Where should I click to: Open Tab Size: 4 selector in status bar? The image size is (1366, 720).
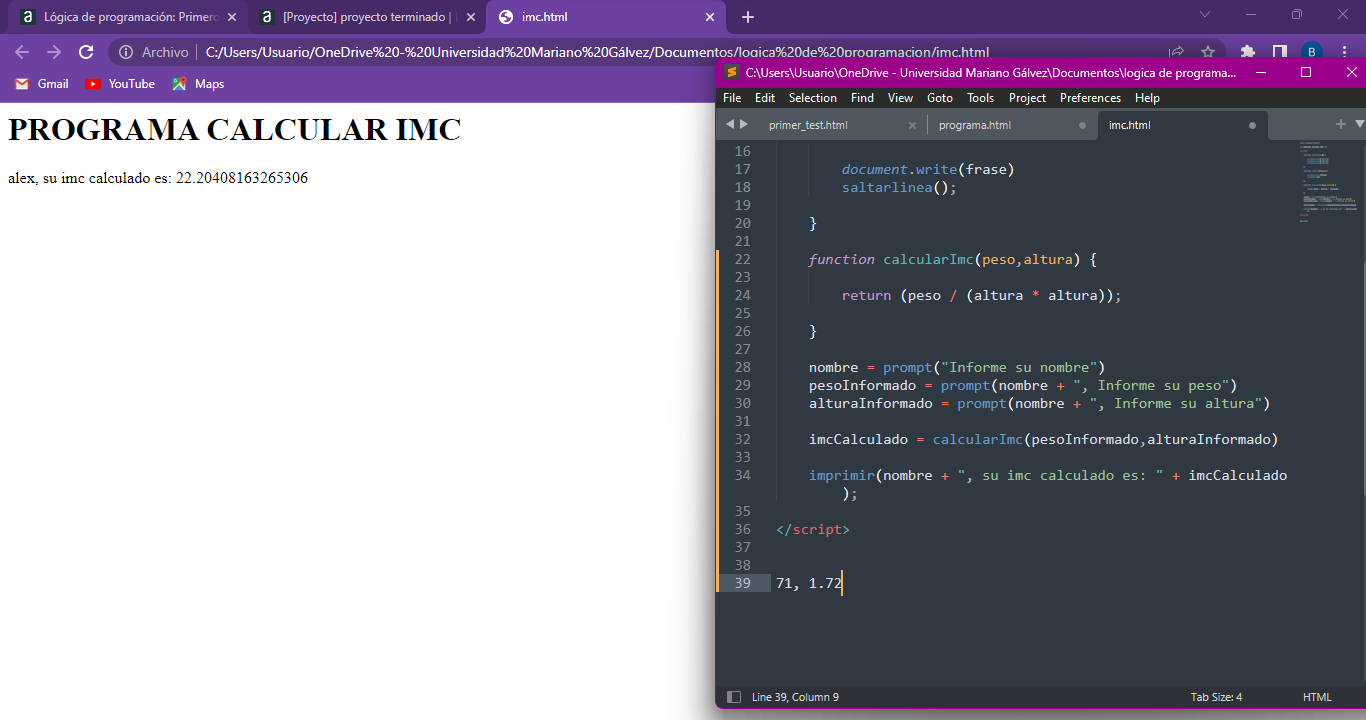click(1216, 697)
